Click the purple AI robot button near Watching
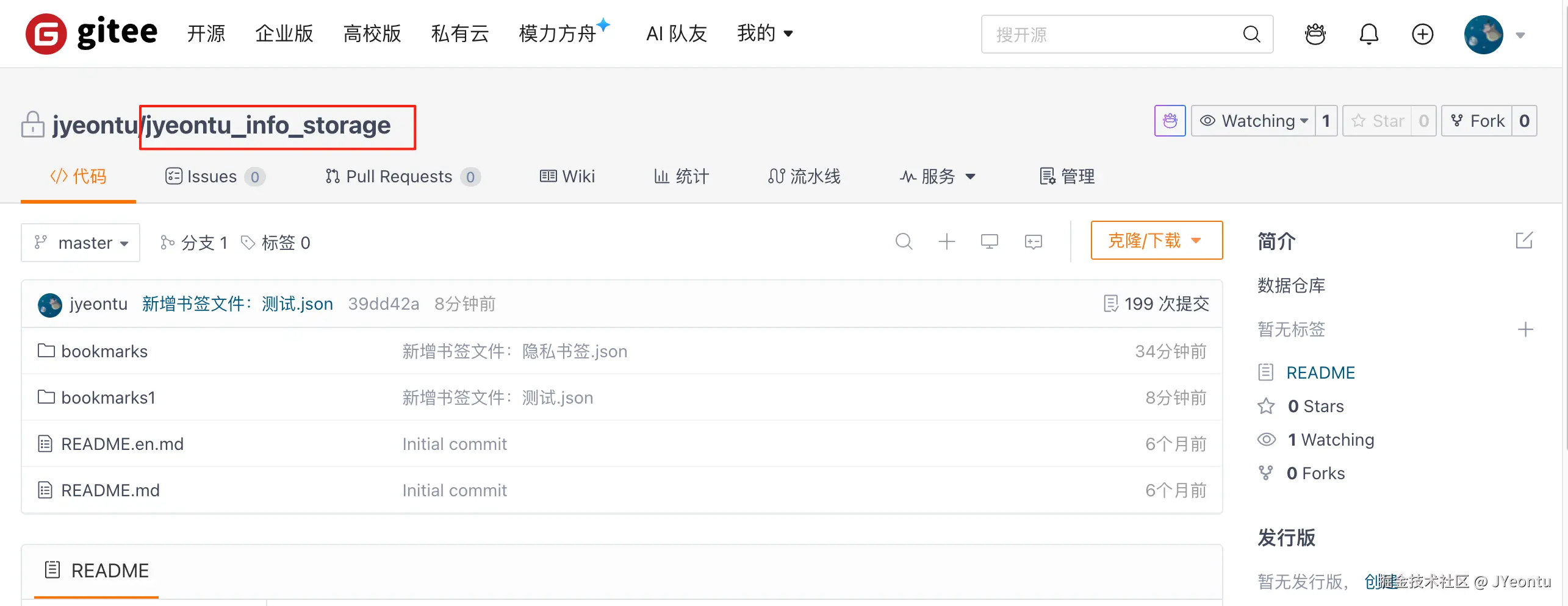Image resolution: width=1568 pixels, height=606 pixels. 1170,121
